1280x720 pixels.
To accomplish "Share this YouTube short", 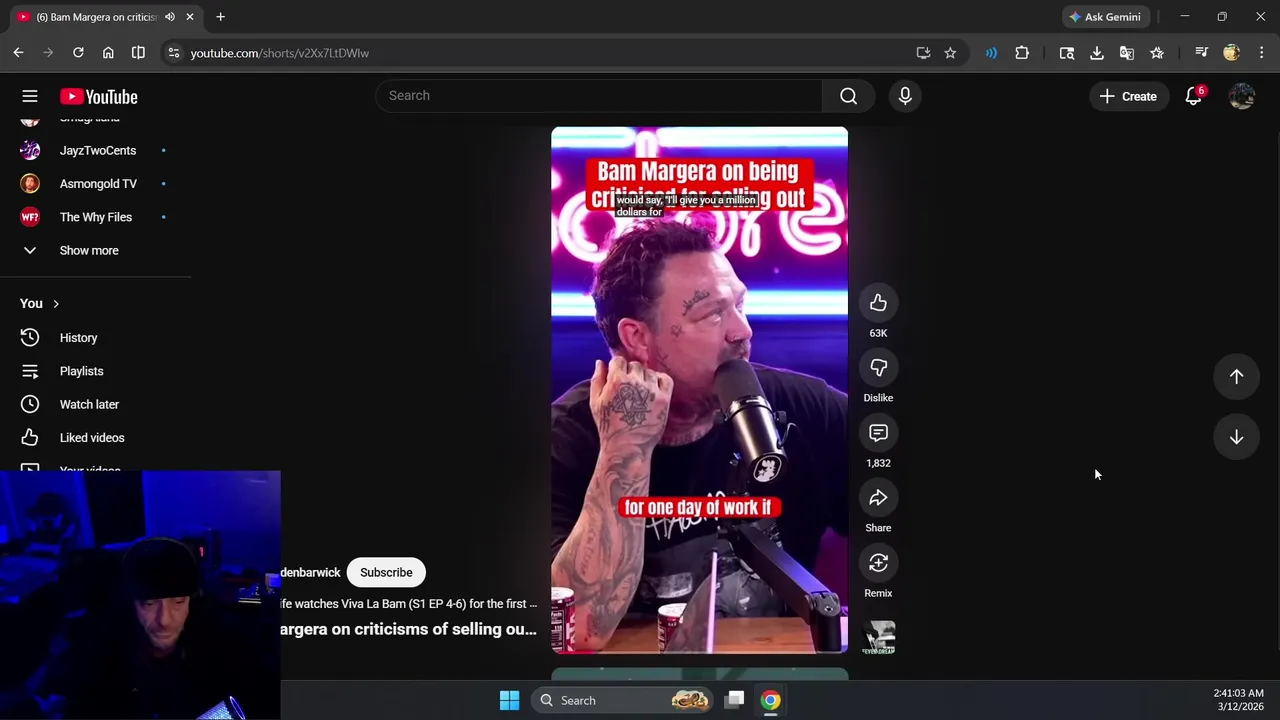I will pos(878,498).
